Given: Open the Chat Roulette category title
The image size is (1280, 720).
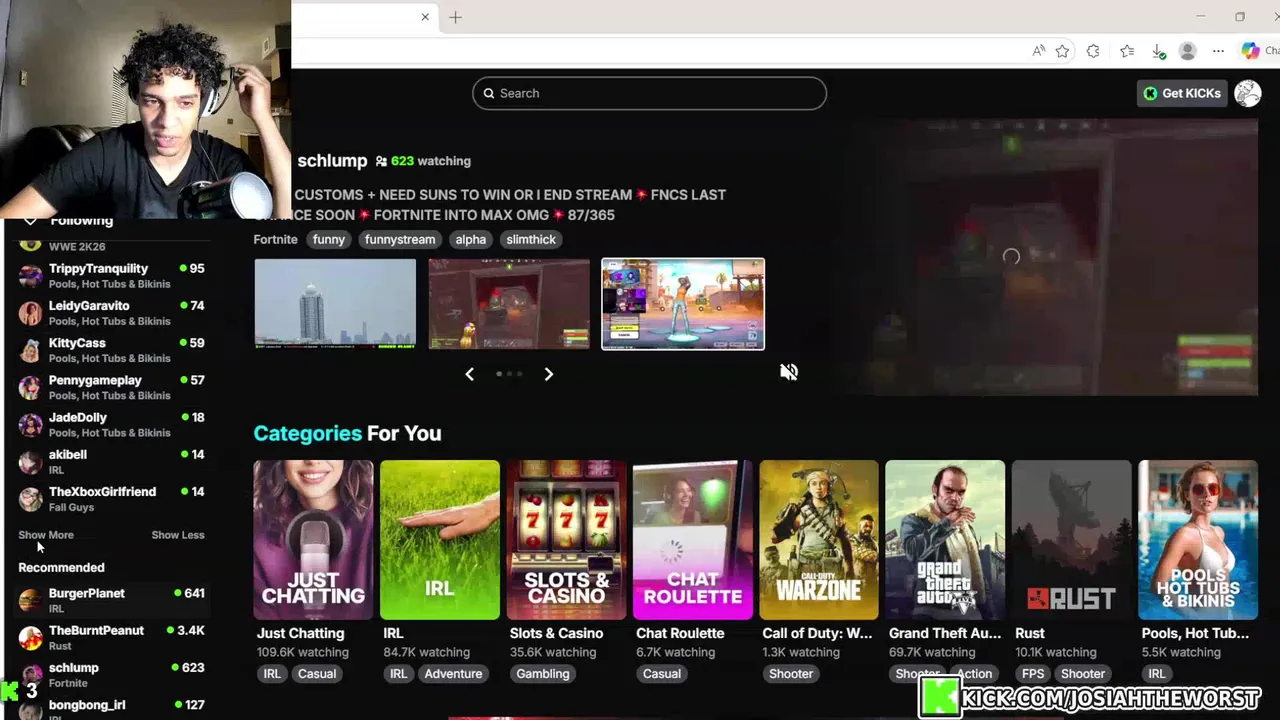Looking at the screenshot, I should click(680, 633).
